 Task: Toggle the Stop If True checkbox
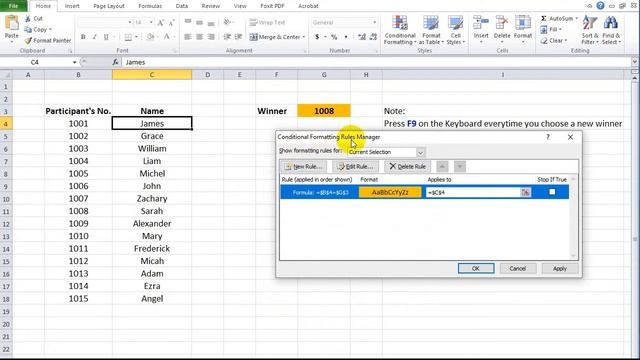point(552,192)
